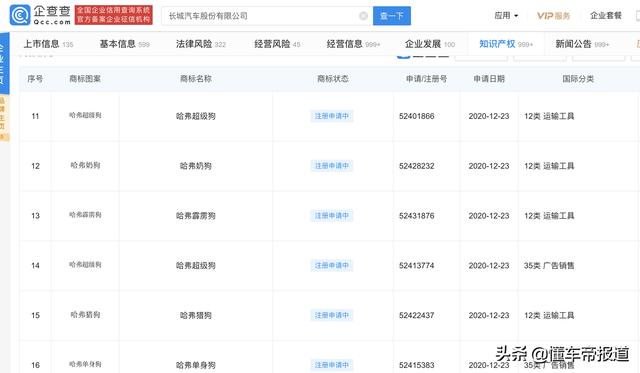Click trademark name 哈弗猎狗

pos(196,315)
